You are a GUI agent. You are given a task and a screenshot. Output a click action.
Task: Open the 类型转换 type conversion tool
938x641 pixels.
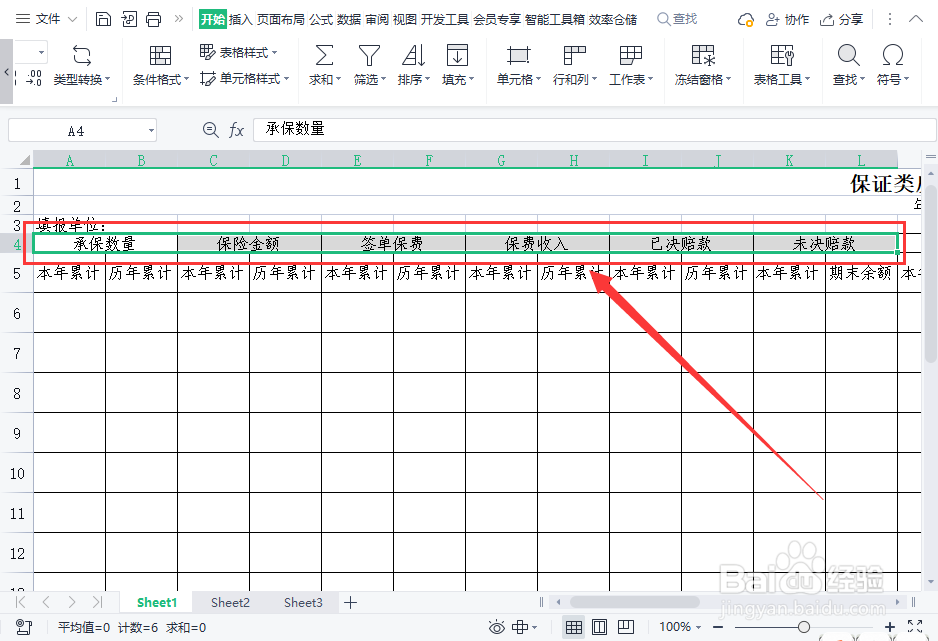[x=82, y=66]
